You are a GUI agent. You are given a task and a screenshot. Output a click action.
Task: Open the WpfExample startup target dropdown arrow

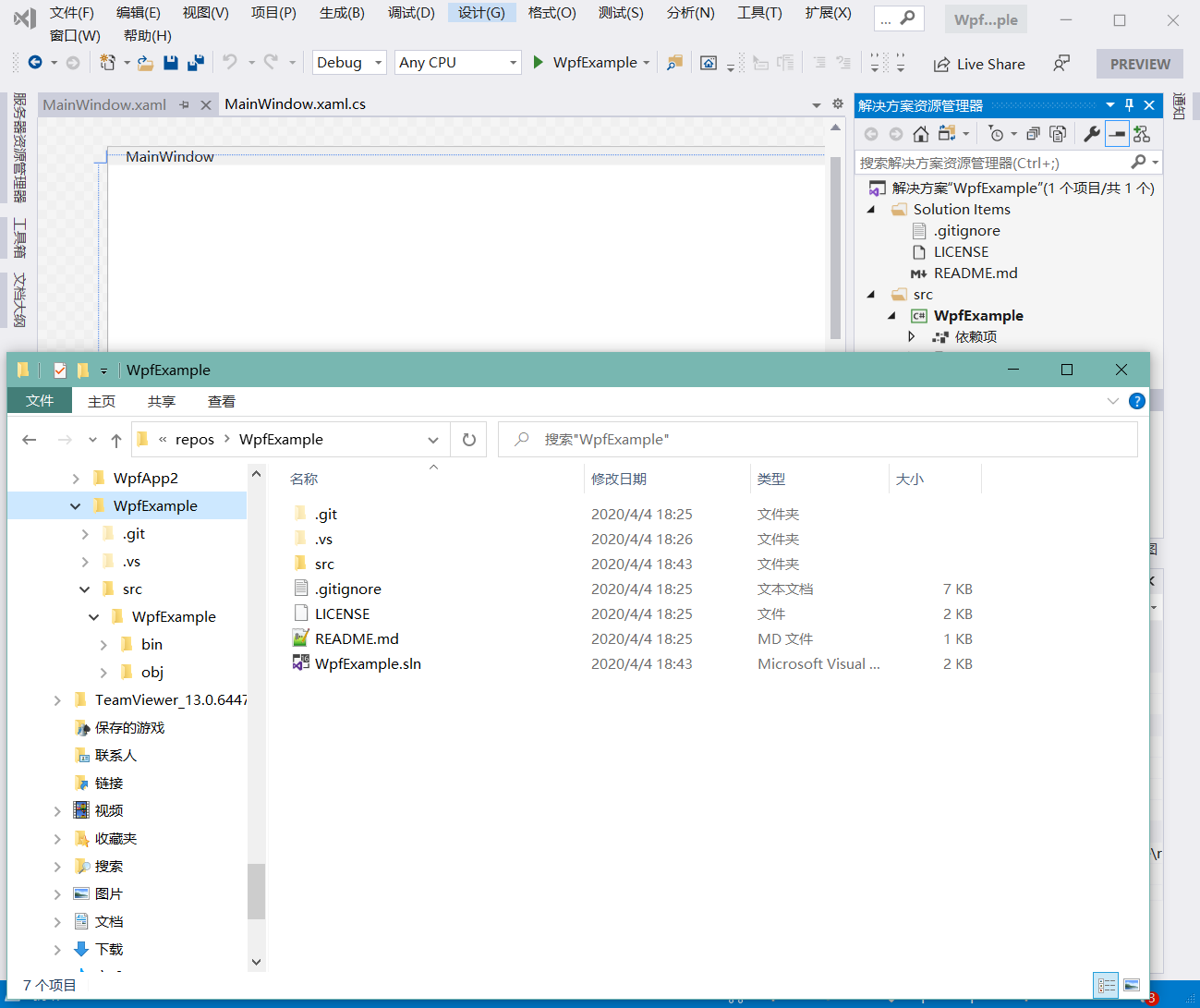(647, 63)
